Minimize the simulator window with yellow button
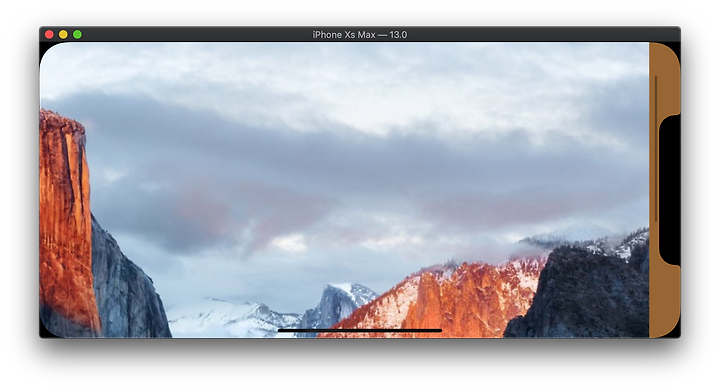720x390 pixels. (x=63, y=34)
